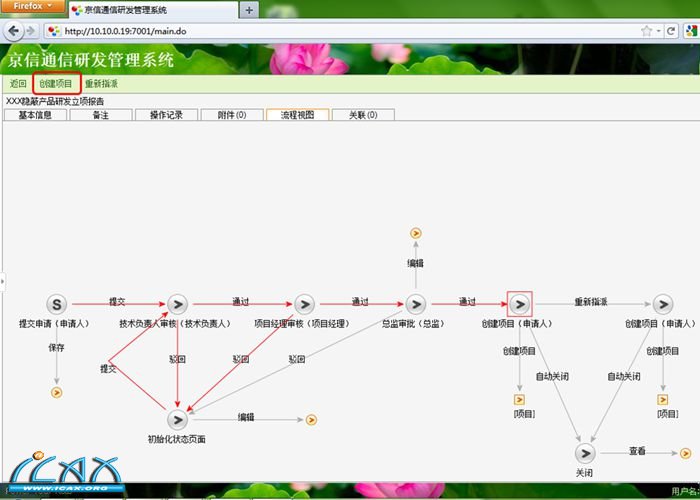
Task: Click the 京信通信研发管理系统 header title
Action: 90,60
